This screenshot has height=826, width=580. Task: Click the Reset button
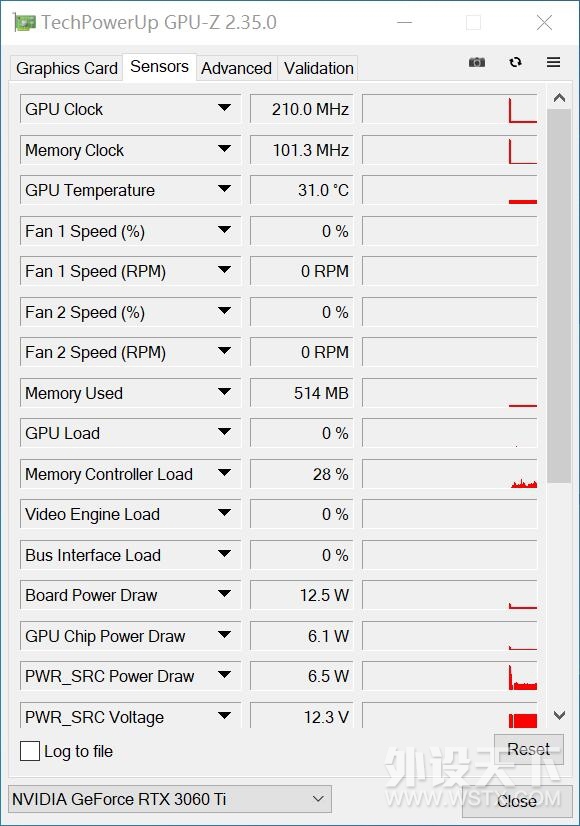[528, 749]
